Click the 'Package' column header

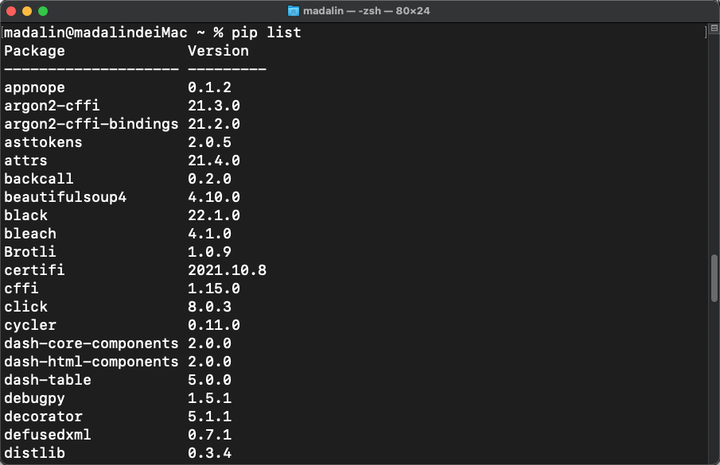(x=34, y=51)
